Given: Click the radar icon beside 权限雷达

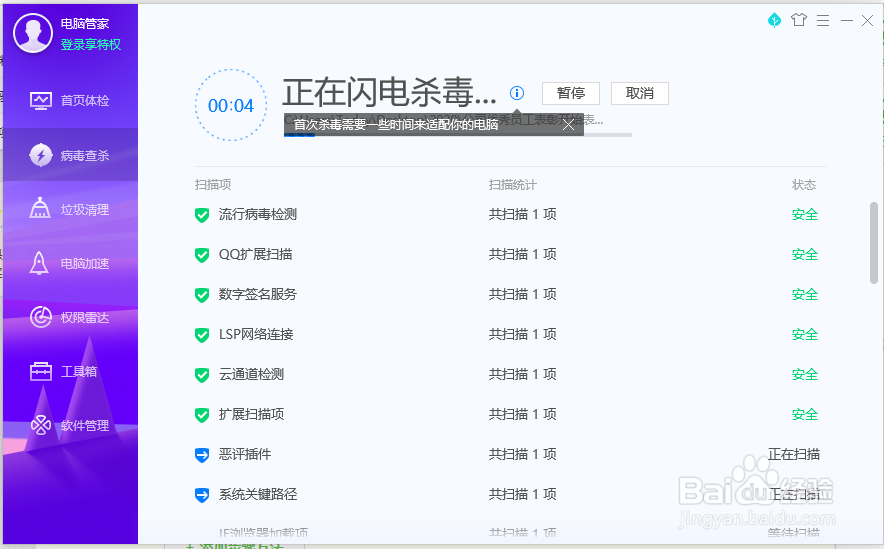Looking at the screenshot, I should click(x=41, y=317).
